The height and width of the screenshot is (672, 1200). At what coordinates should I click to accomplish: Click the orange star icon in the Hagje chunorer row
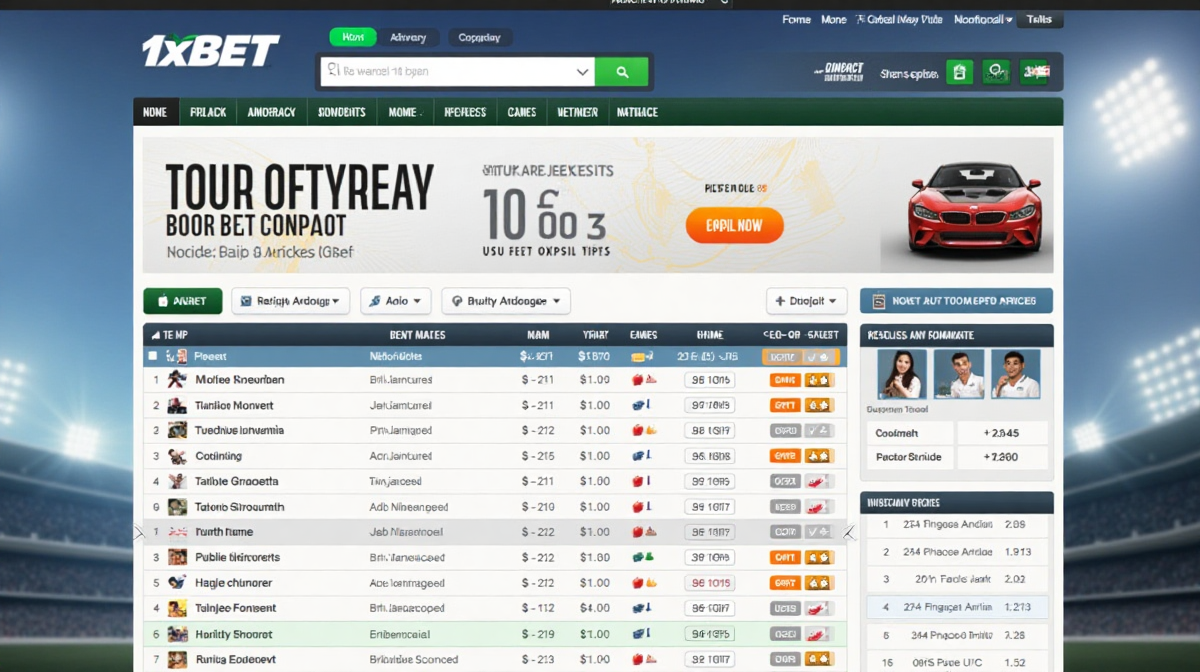coord(819,582)
